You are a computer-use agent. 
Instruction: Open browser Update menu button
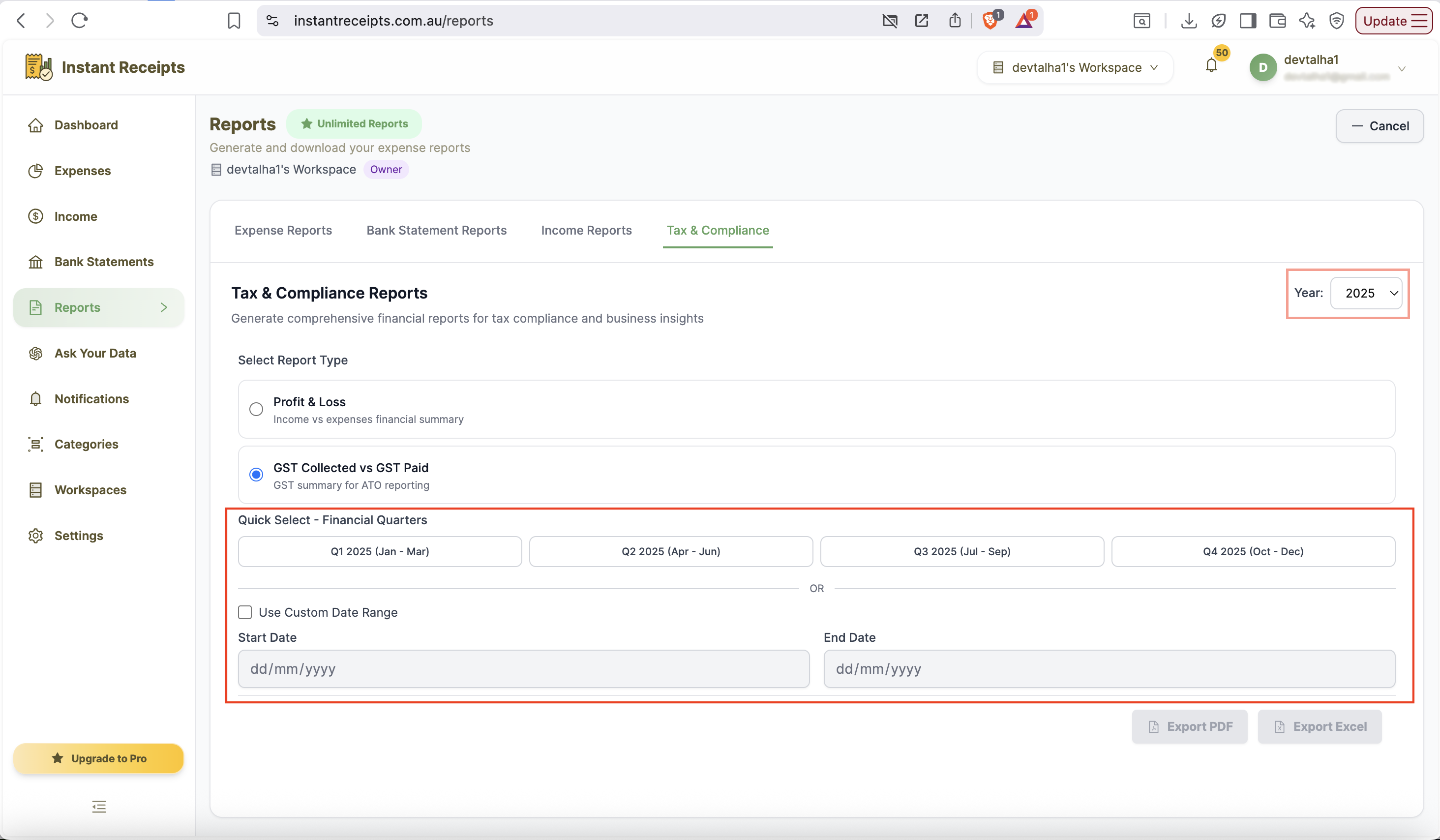click(x=1393, y=21)
